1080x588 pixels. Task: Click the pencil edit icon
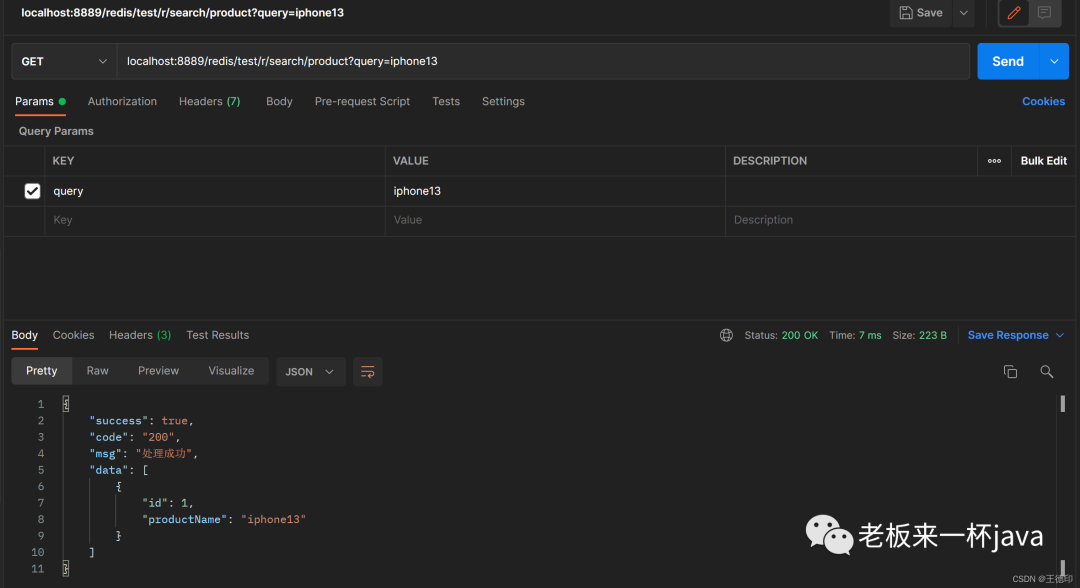pos(1014,13)
